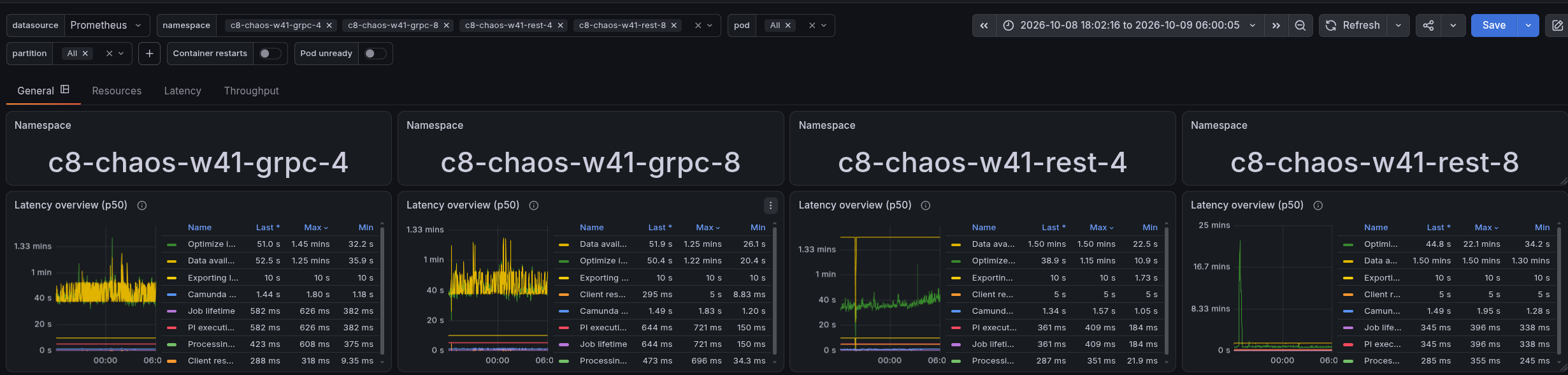Open the Save options dropdown arrow
The image size is (1568, 375).
(x=1528, y=26)
